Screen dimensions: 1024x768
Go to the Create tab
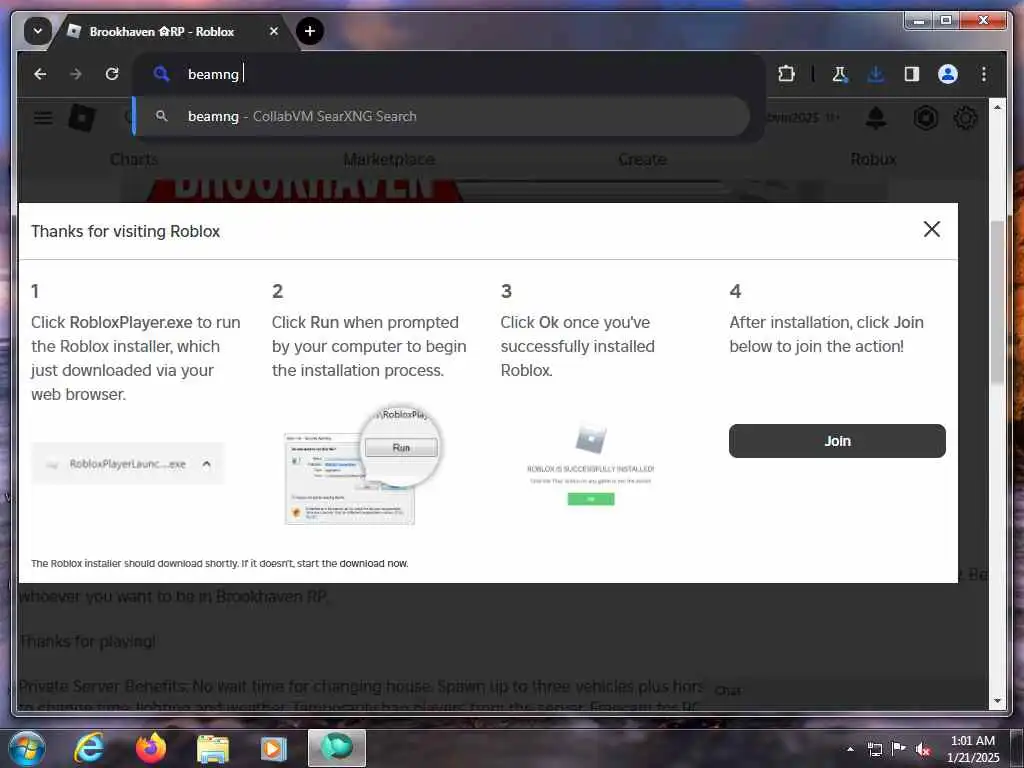[642, 159]
